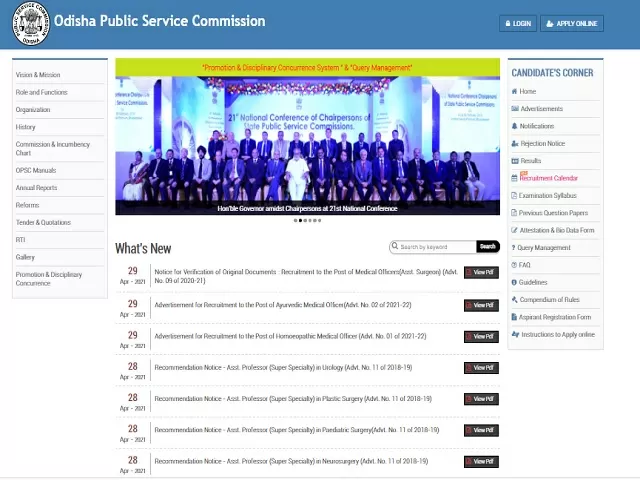Click the Recruitment Calendar icon
640x480 pixels.
point(514,178)
